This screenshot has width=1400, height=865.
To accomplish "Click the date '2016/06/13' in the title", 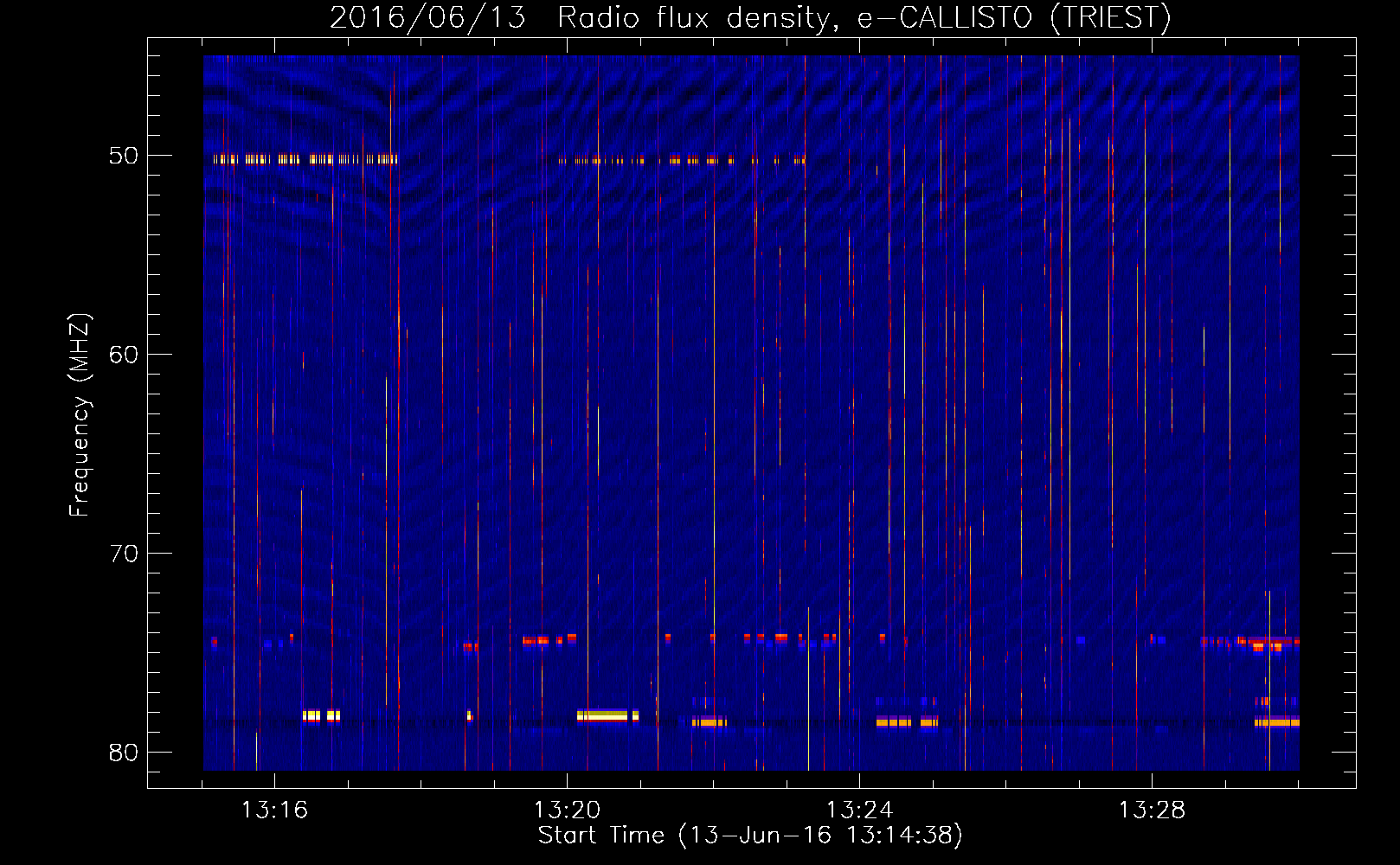I will click(427, 17).
